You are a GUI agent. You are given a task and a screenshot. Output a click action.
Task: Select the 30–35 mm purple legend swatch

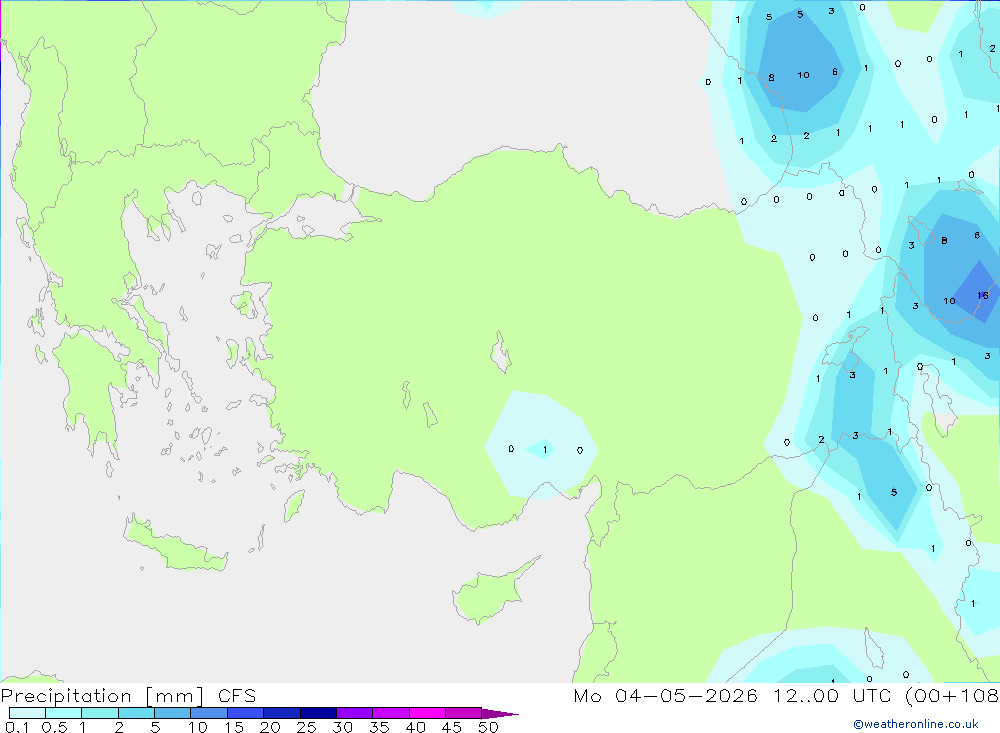click(355, 713)
